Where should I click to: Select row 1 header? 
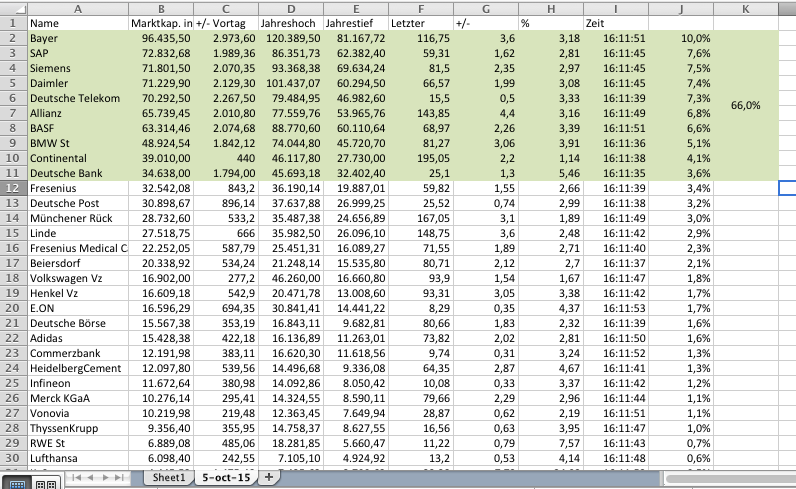13,23
